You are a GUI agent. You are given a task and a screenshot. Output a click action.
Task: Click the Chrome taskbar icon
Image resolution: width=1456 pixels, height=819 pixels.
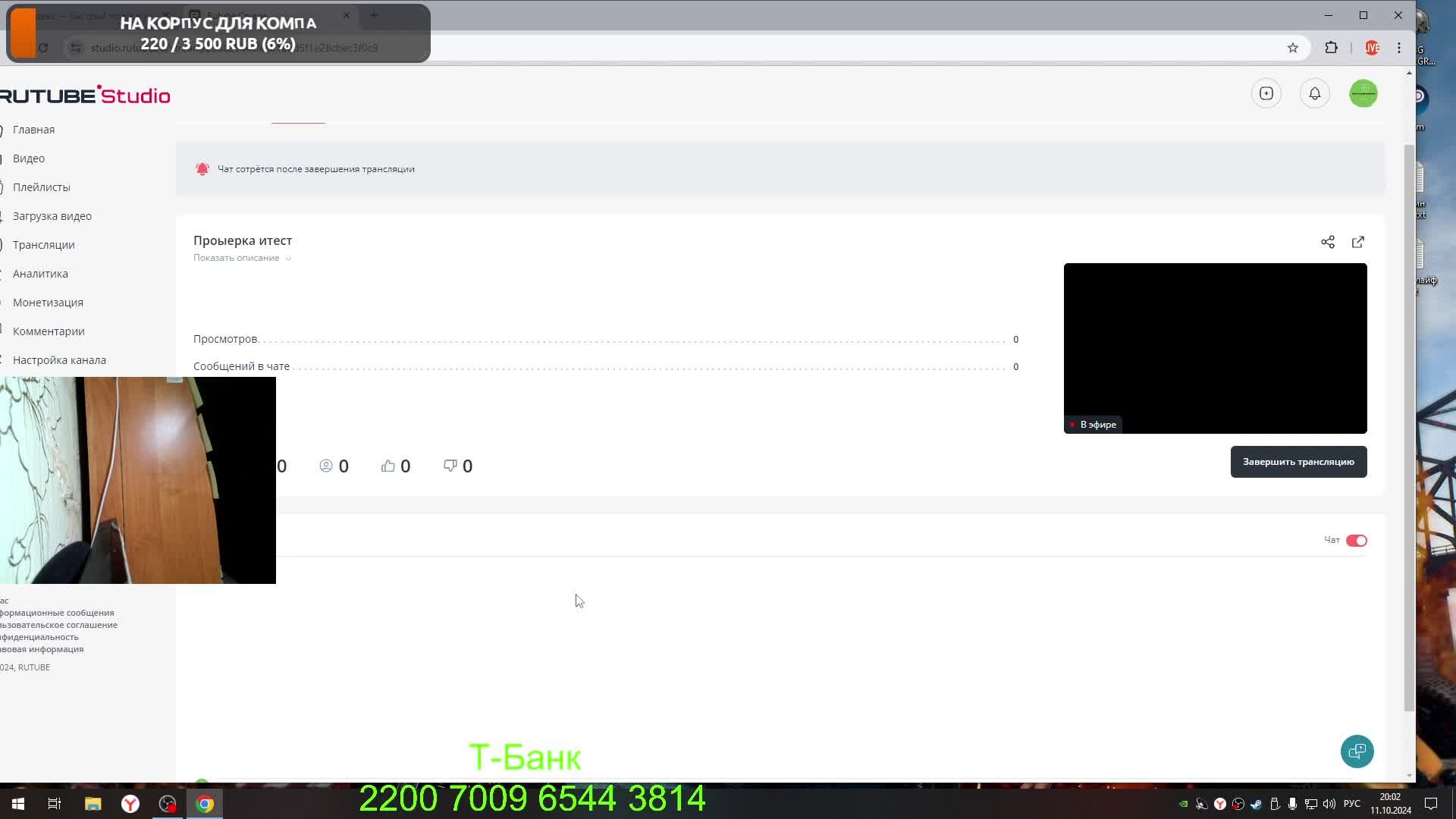point(205,804)
